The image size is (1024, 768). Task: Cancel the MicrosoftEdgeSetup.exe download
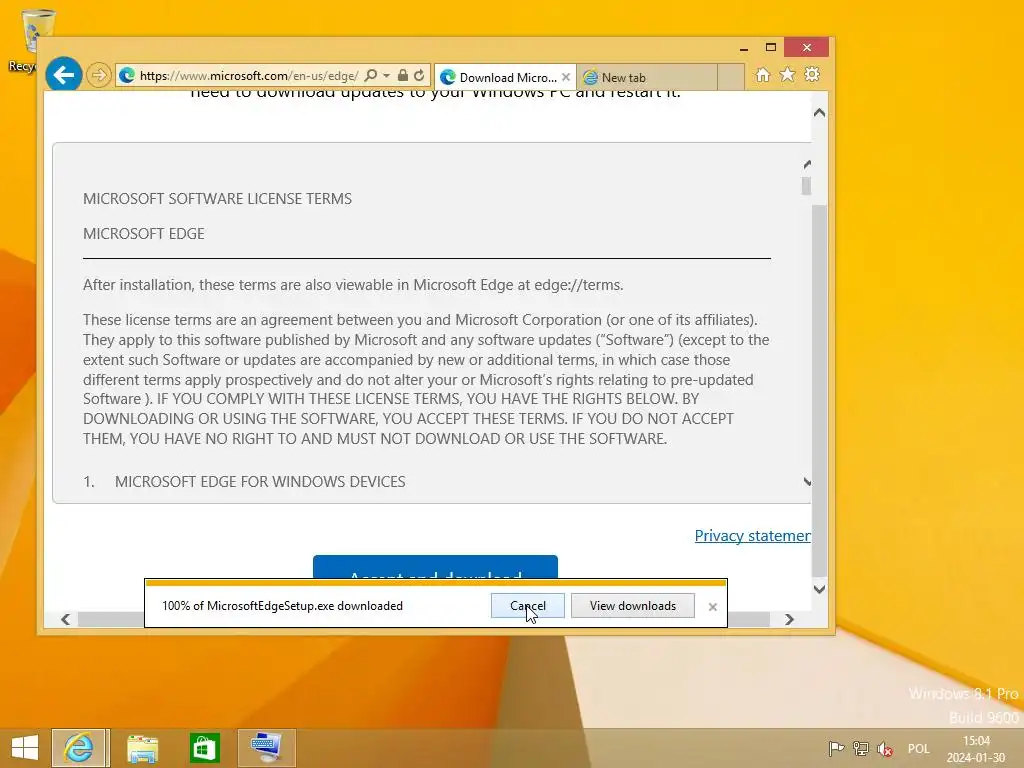pyautogui.click(x=528, y=605)
